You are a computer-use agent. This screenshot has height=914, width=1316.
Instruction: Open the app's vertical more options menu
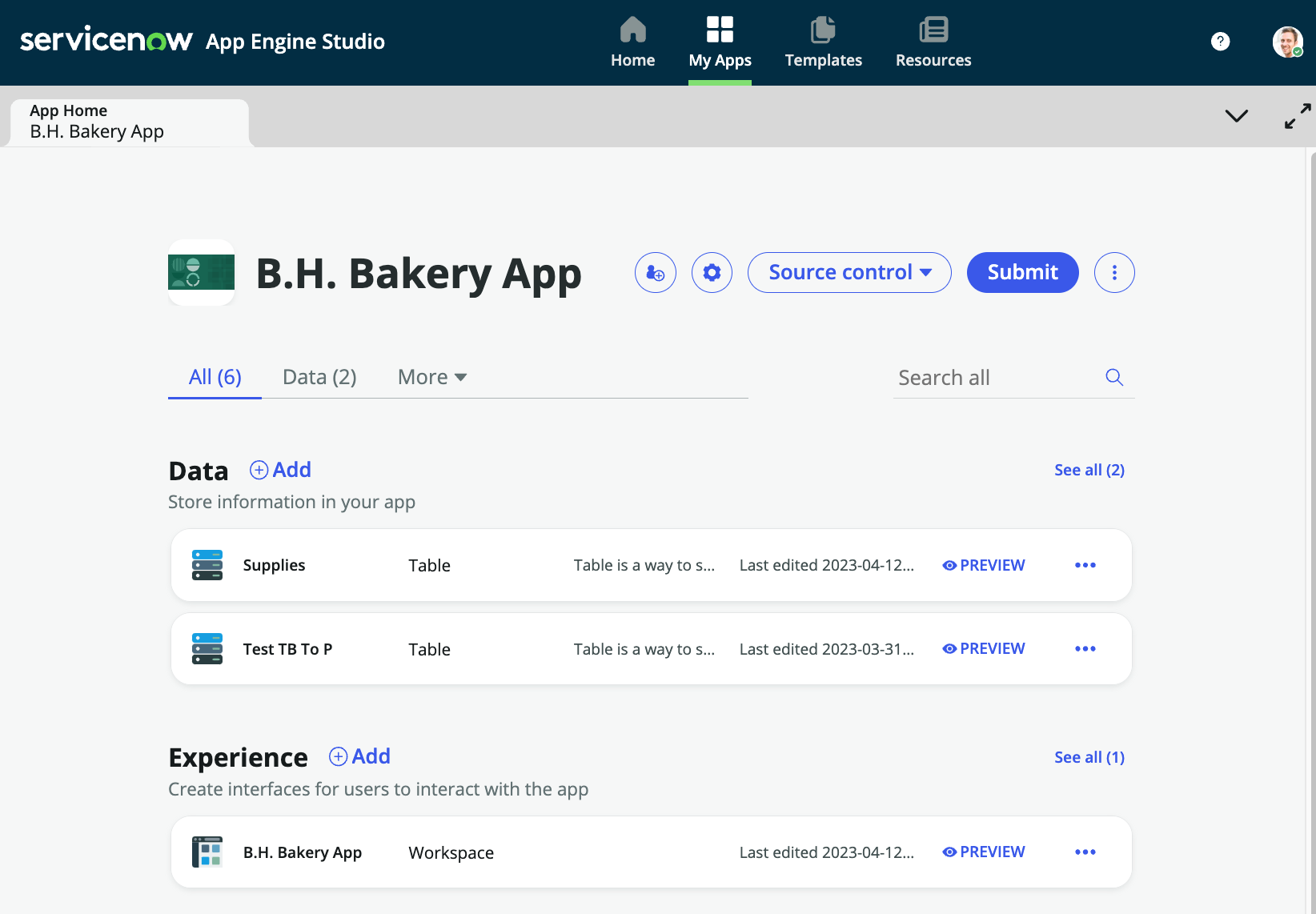coord(1114,273)
